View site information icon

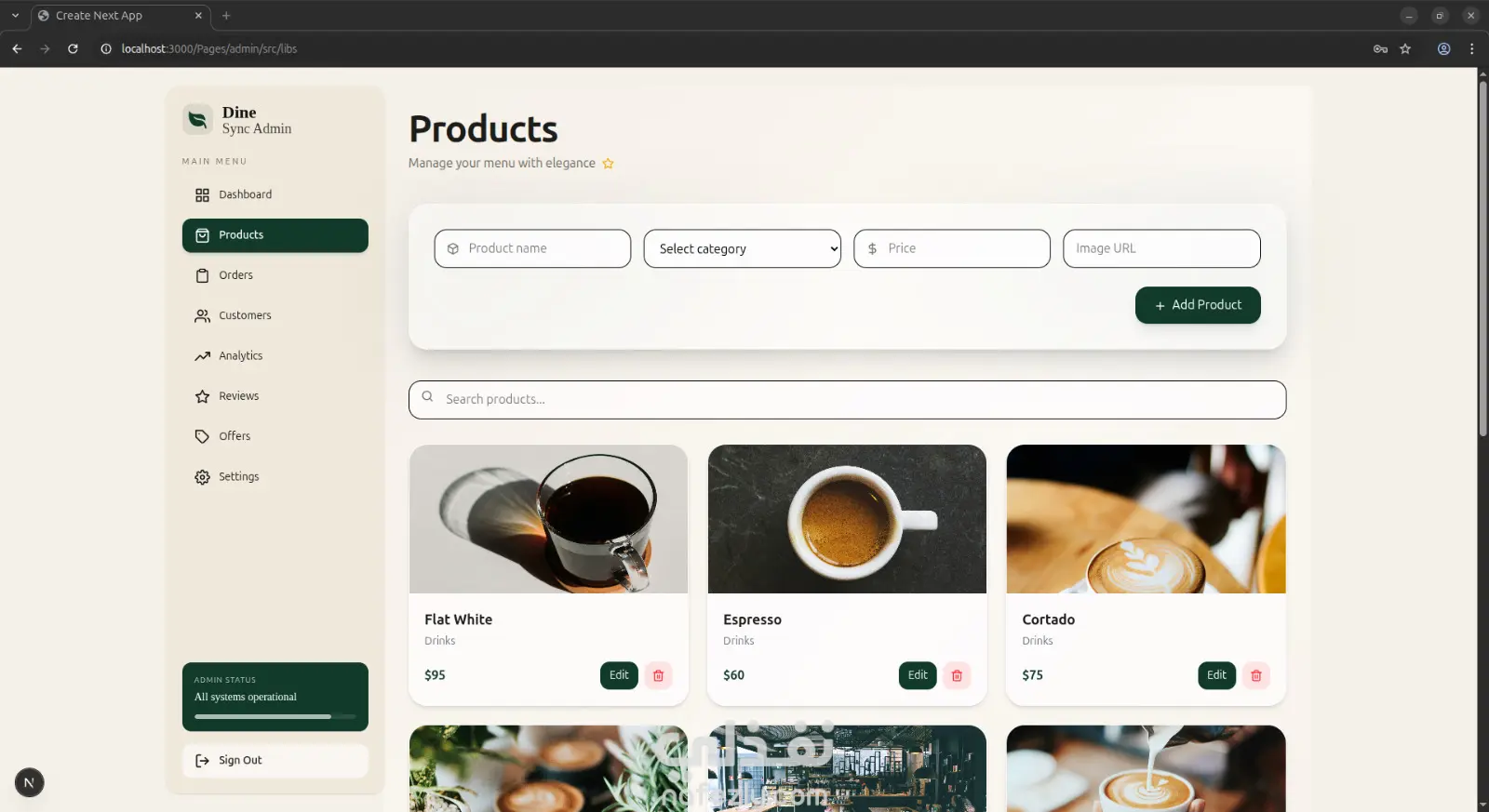coord(106,49)
